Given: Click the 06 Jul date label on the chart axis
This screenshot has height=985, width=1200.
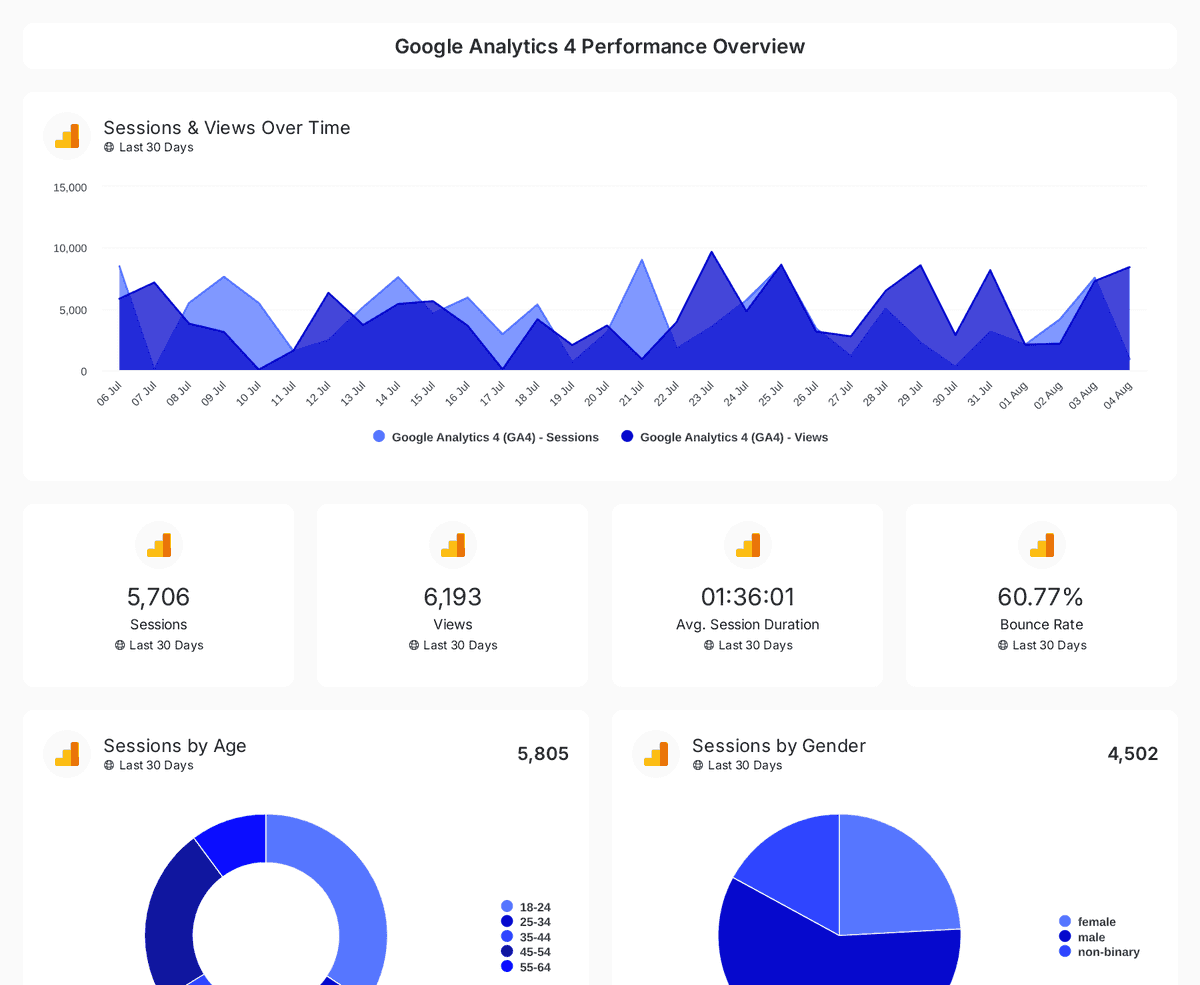Looking at the screenshot, I should 109,393.
